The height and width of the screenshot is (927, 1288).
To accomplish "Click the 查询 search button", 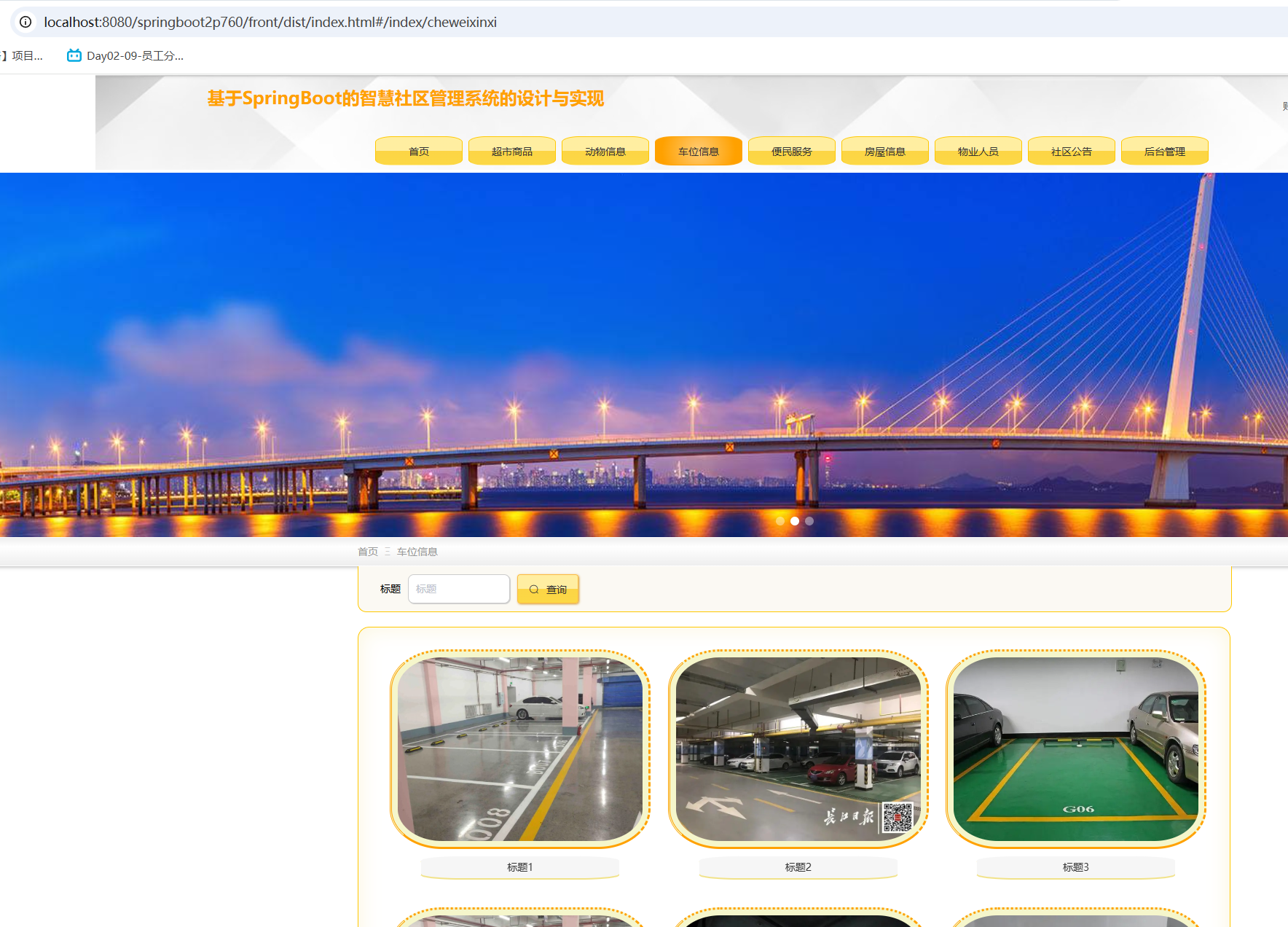I will coord(548,589).
